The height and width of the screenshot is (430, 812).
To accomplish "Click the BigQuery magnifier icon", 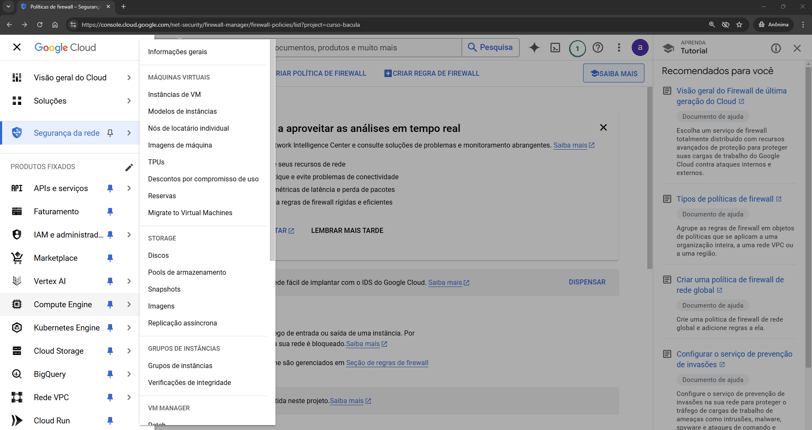I will [x=17, y=374].
